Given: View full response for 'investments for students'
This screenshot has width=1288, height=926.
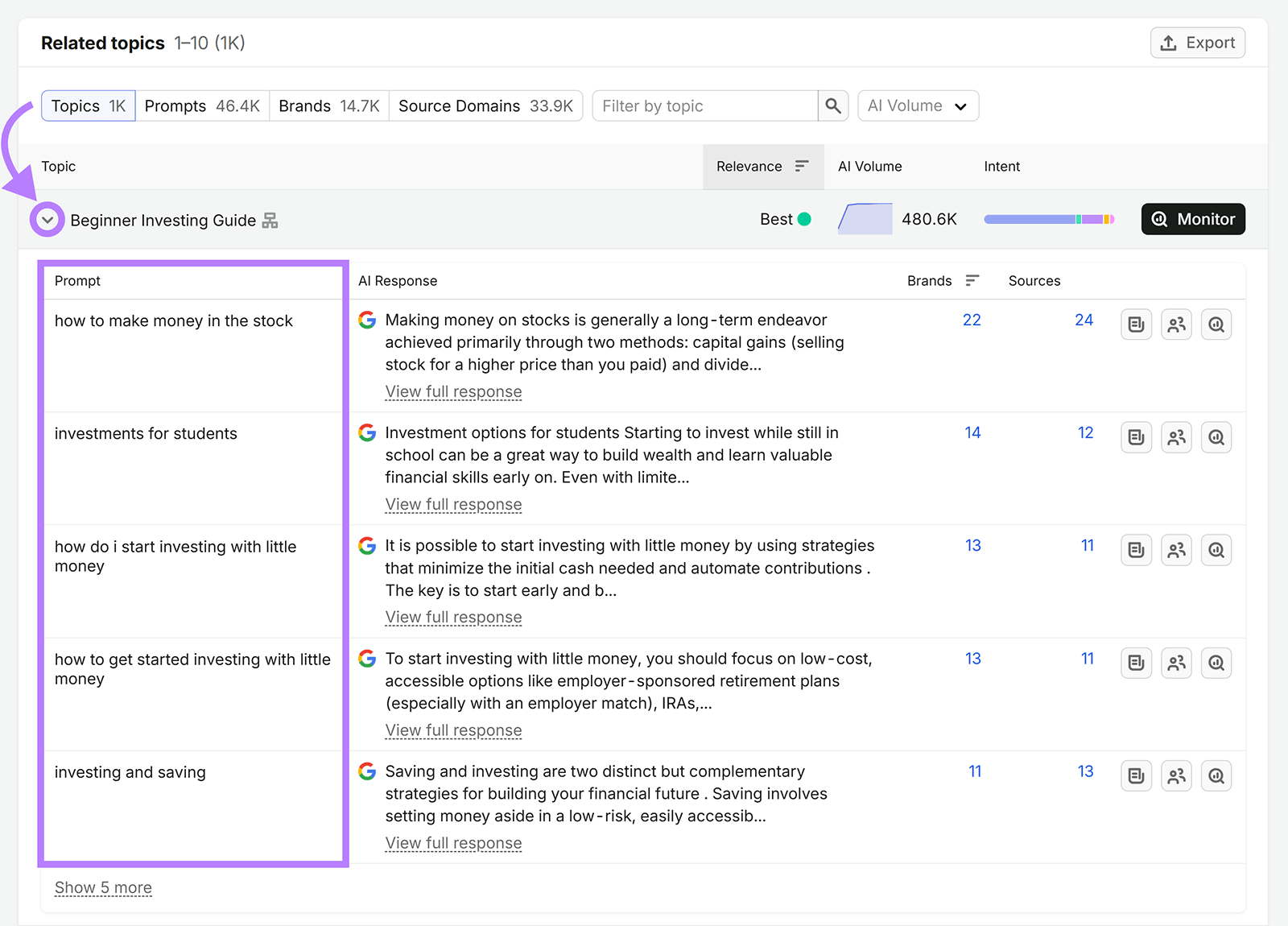Looking at the screenshot, I should click(453, 504).
